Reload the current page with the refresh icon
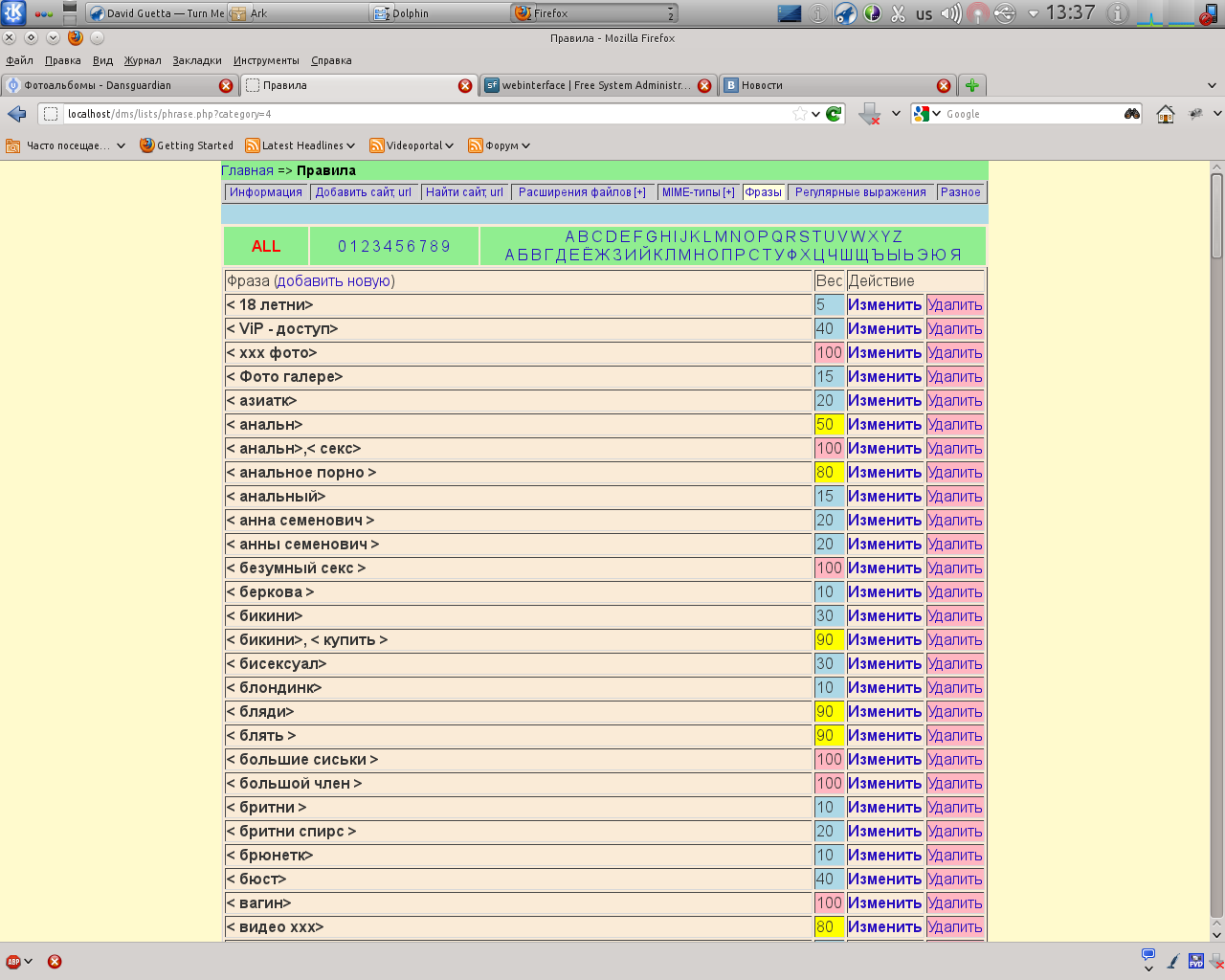Image resolution: width=1225 pixels, height=980 pixels. (833, 112)
